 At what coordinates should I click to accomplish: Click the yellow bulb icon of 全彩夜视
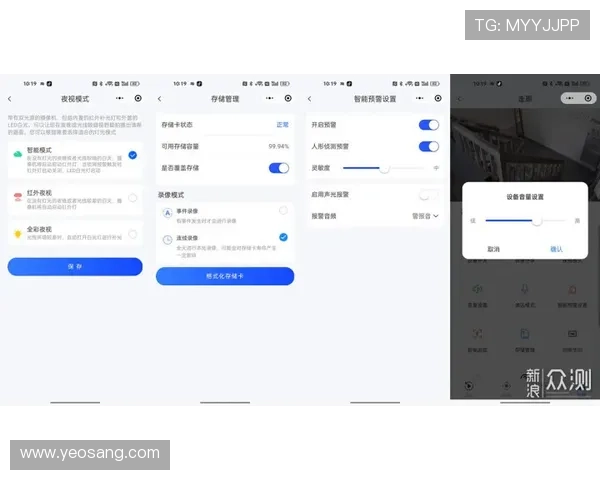[18, 233]
